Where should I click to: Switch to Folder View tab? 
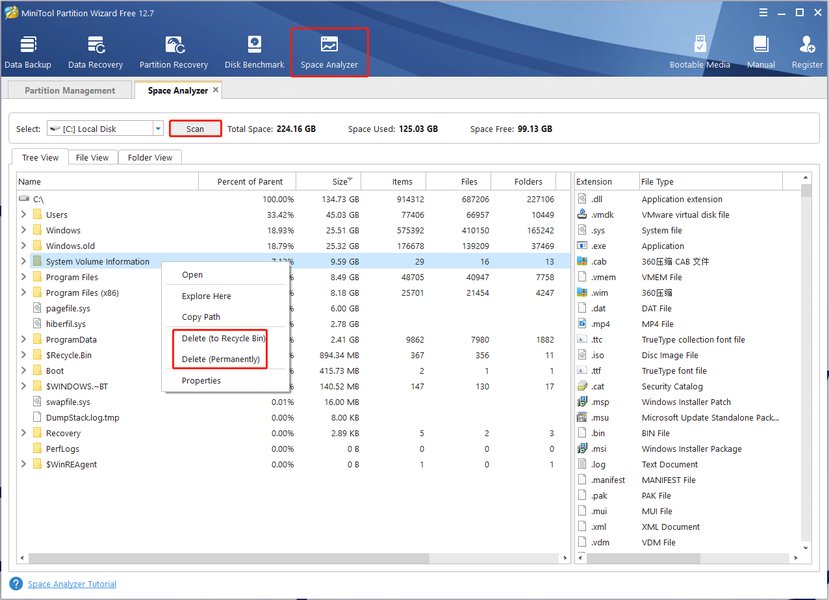coord(150,158)
